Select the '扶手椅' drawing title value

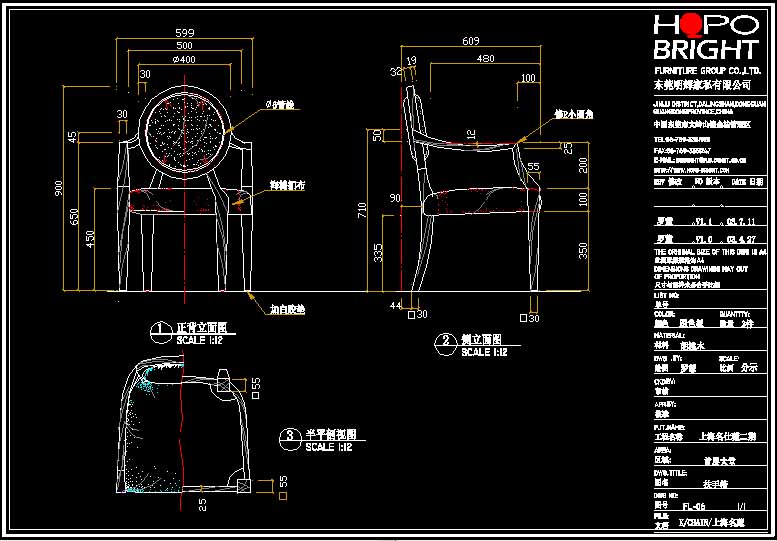click(715, 484)
